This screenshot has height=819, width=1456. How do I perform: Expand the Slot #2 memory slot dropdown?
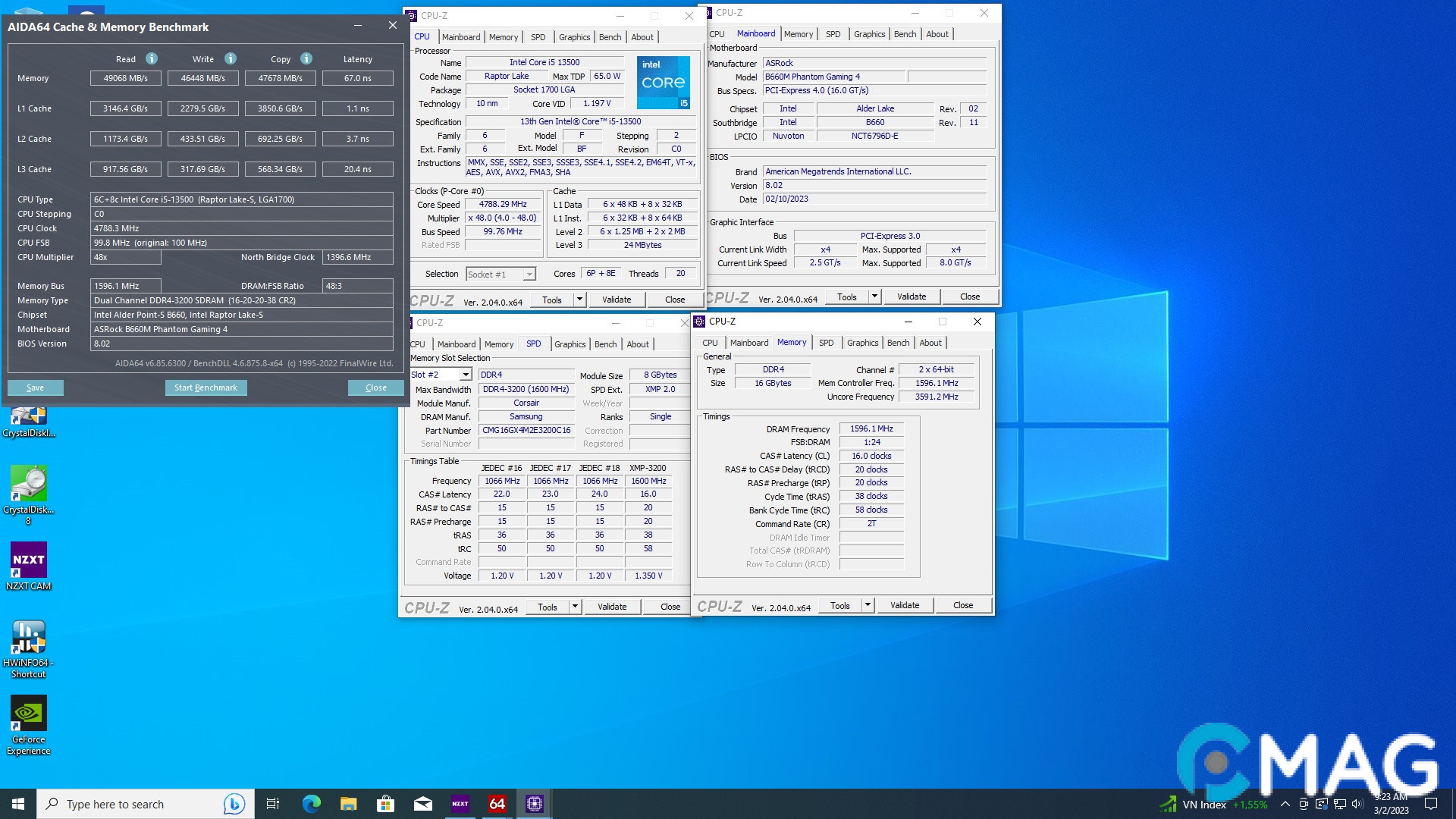click(x=465, y=375)
